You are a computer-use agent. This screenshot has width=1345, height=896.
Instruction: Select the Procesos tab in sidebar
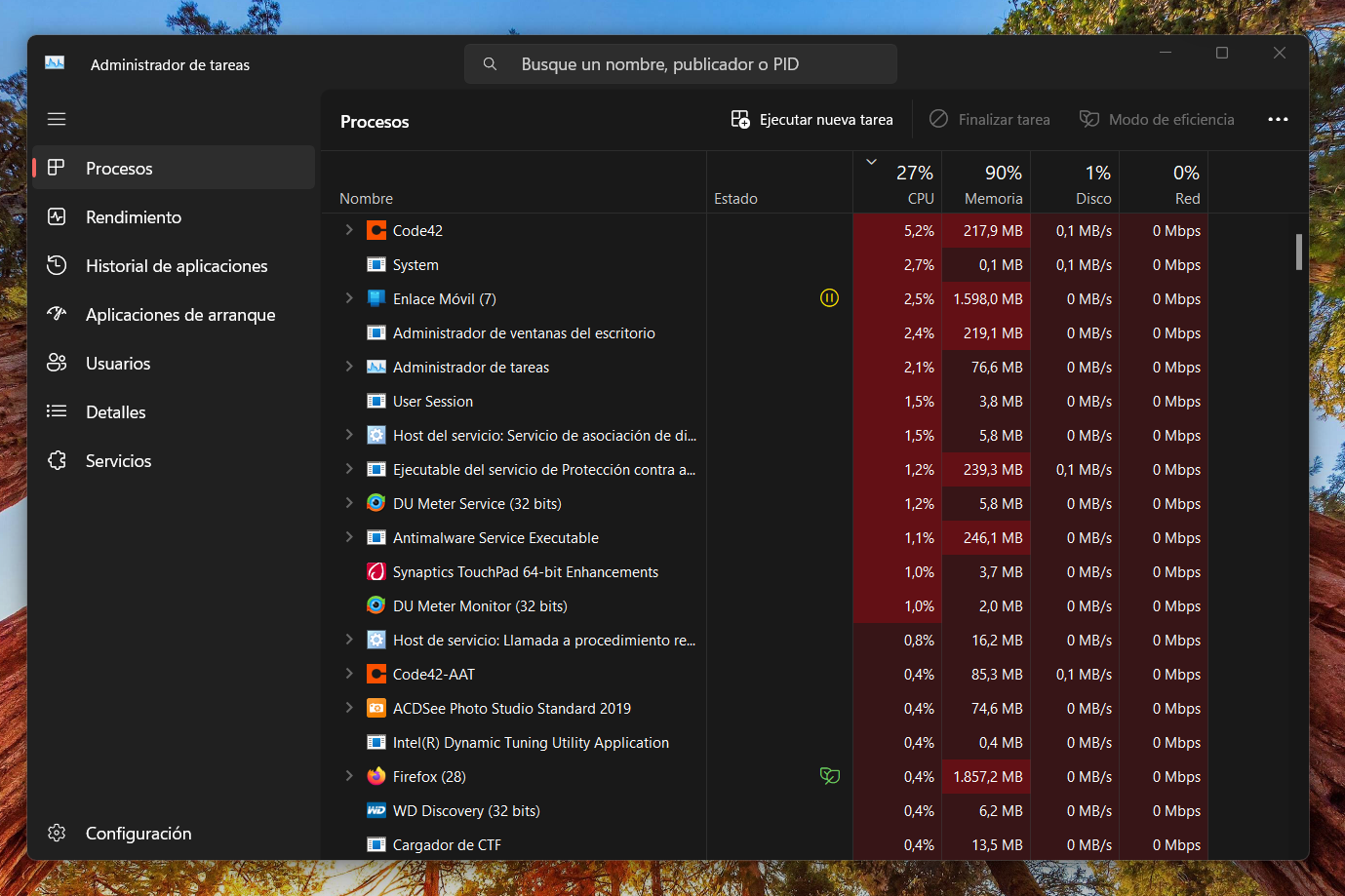pyautogui.click(x=119, y=169)
